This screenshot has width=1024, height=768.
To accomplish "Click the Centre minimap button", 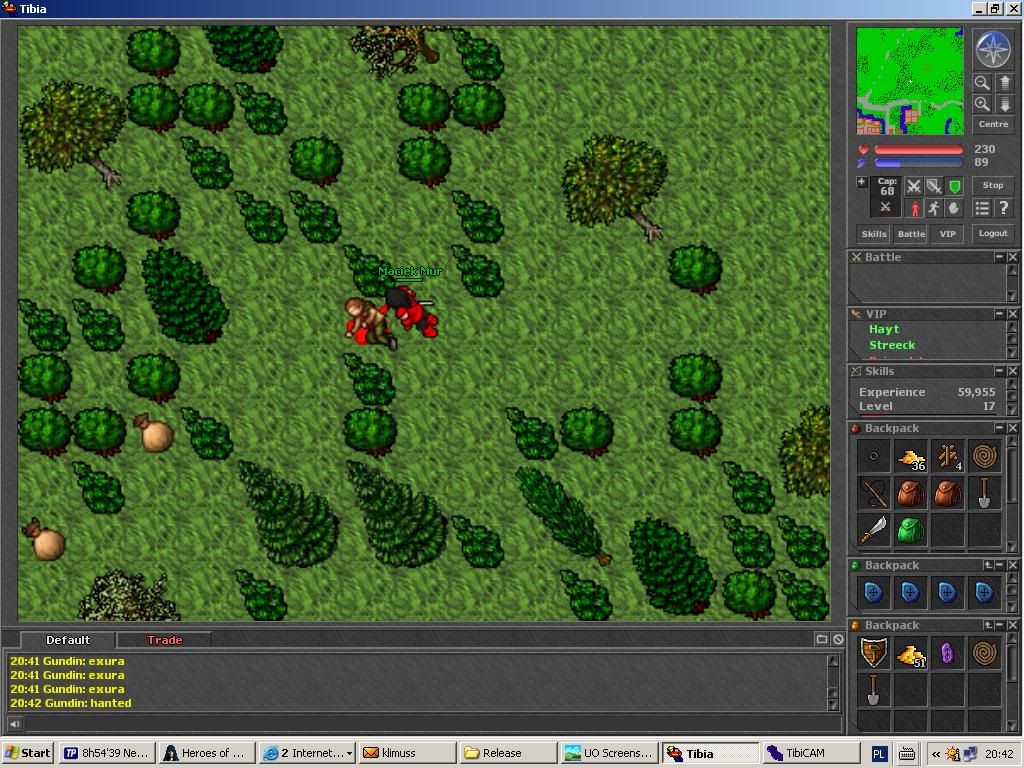I will coord(993,124).
